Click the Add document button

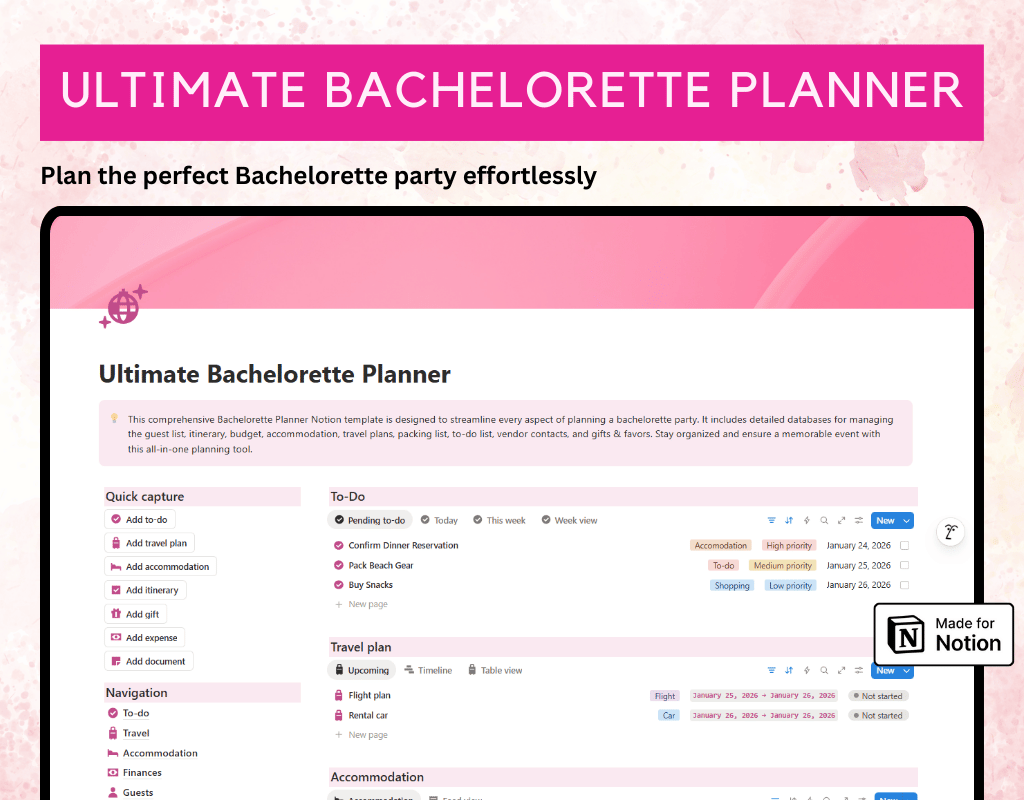[x=149, y=661]
